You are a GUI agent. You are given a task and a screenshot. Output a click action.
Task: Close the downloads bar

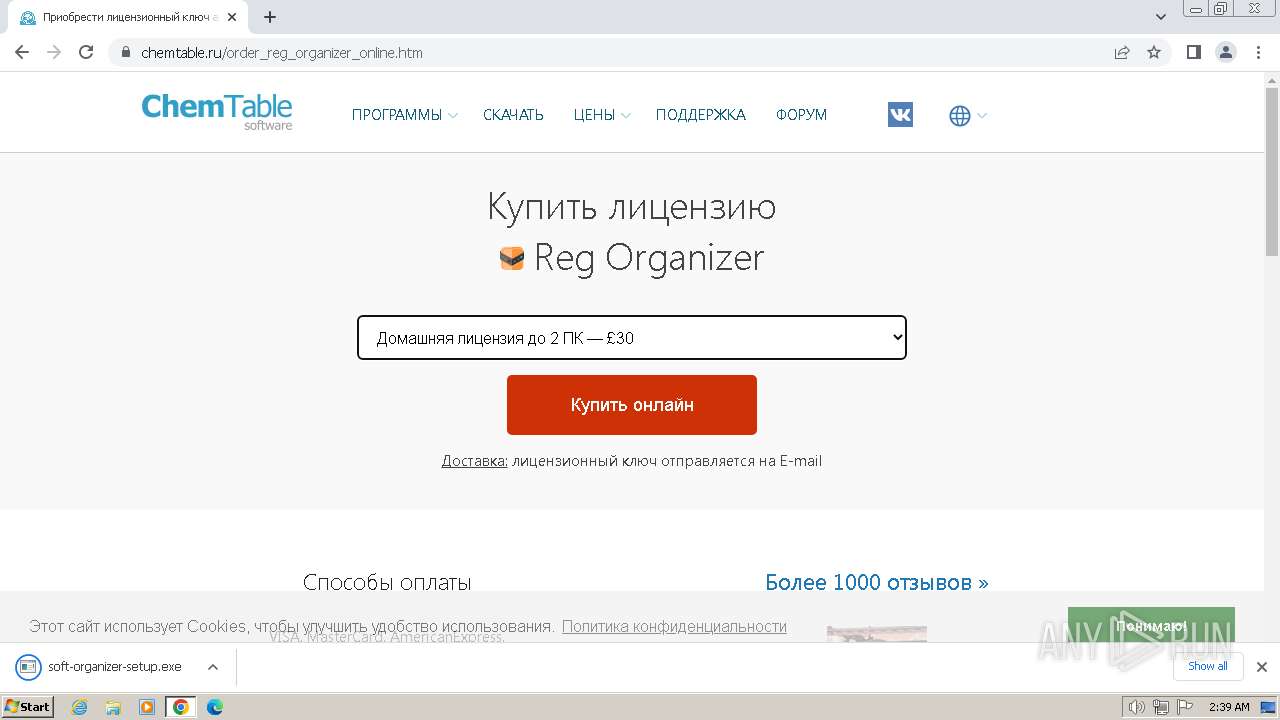1261,667
